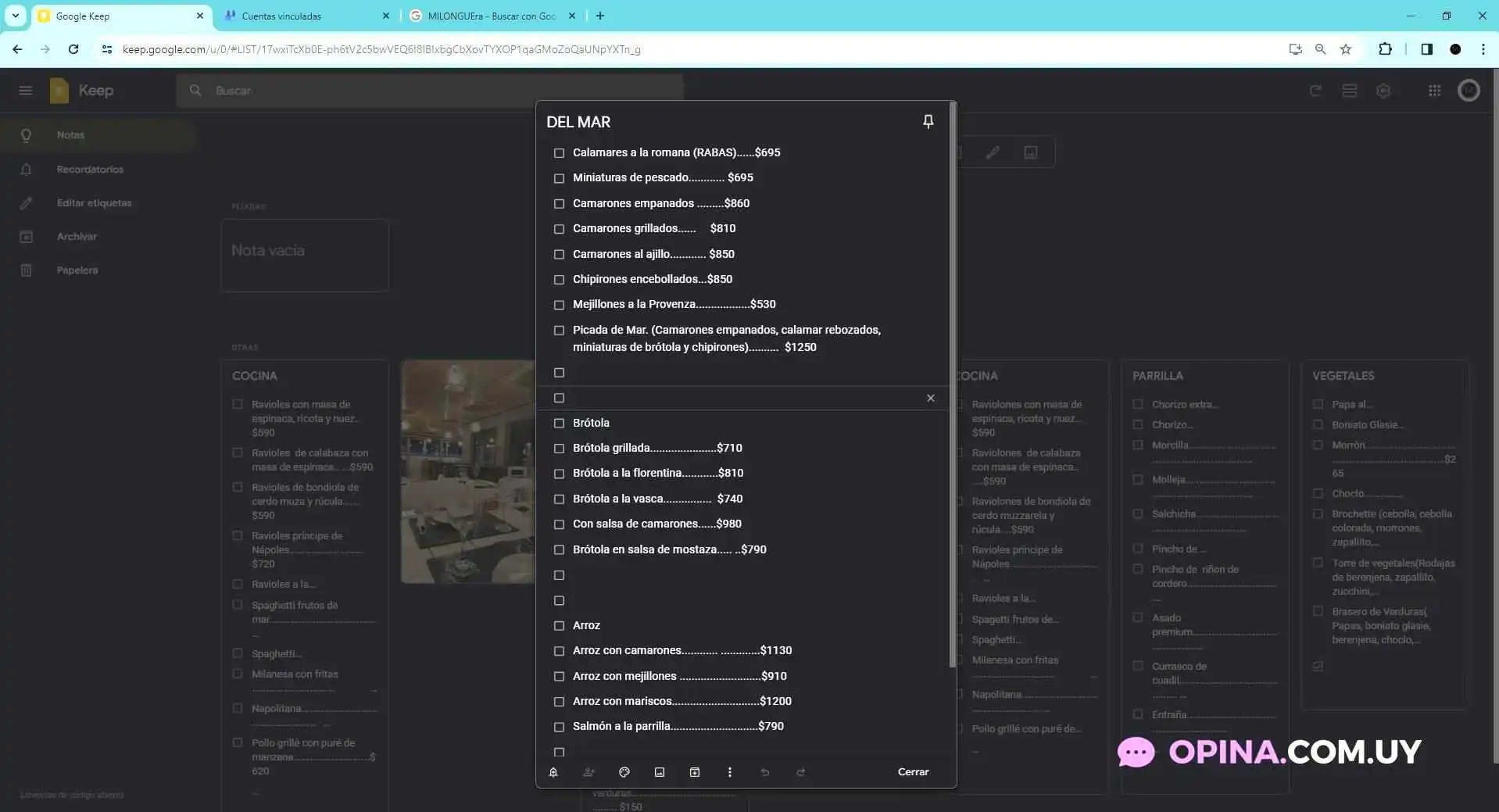Open the note's more options menu
This screenshot has height=812, width=1499.
pyautogui.click(x=730, y=772)
